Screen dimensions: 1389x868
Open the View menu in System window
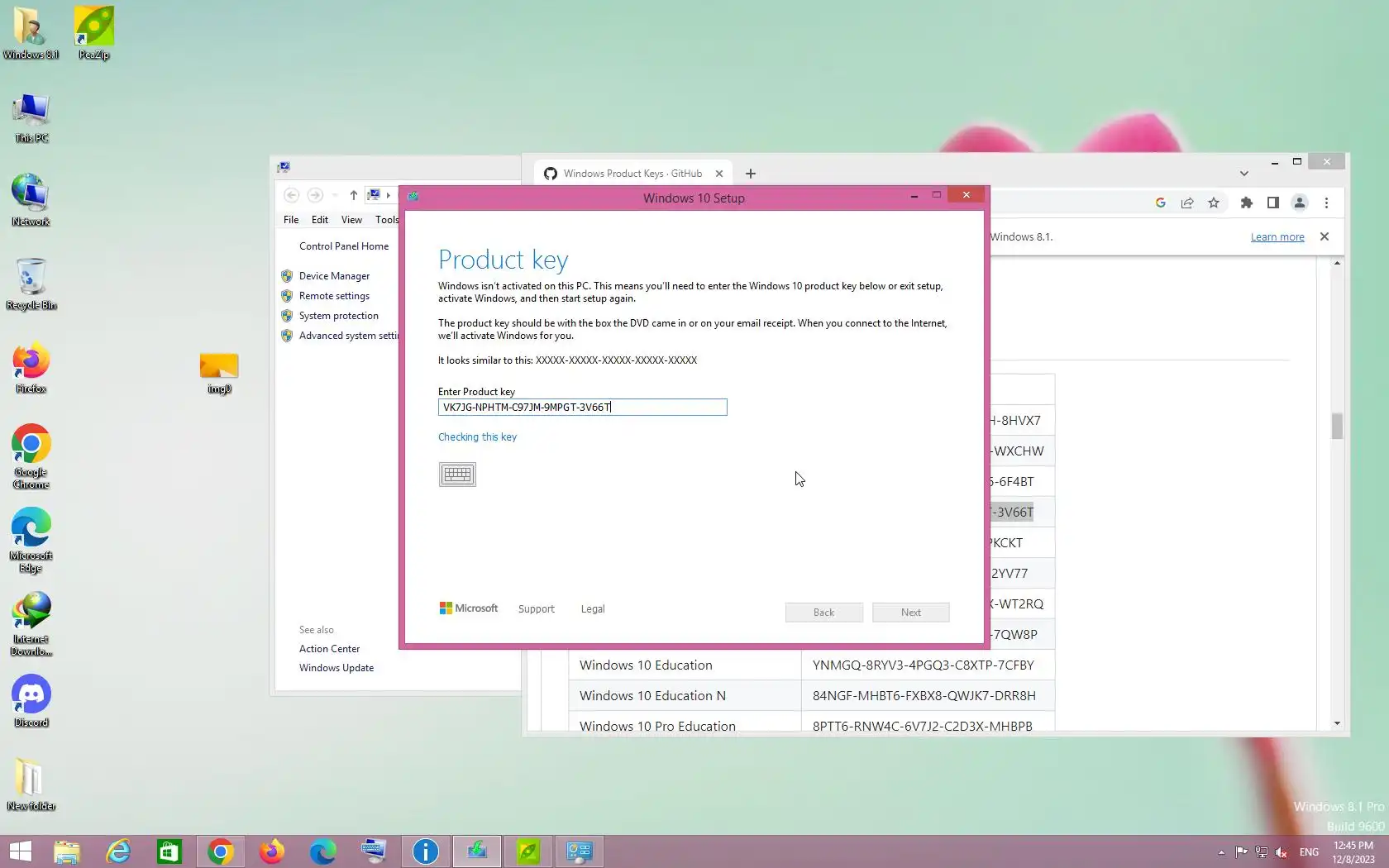tap(351, 220)
